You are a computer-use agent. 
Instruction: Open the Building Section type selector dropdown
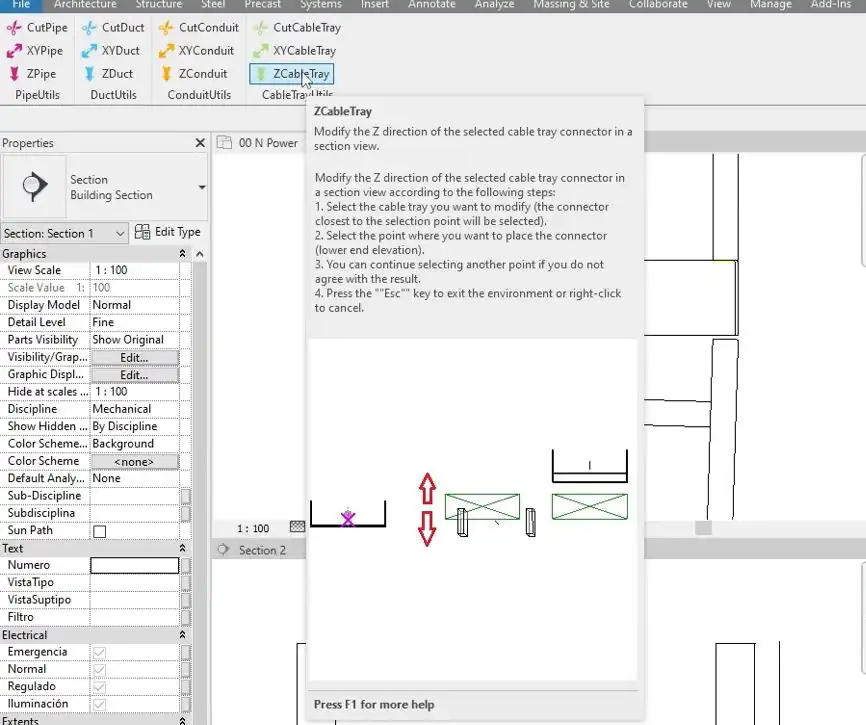tap(105, 187)
